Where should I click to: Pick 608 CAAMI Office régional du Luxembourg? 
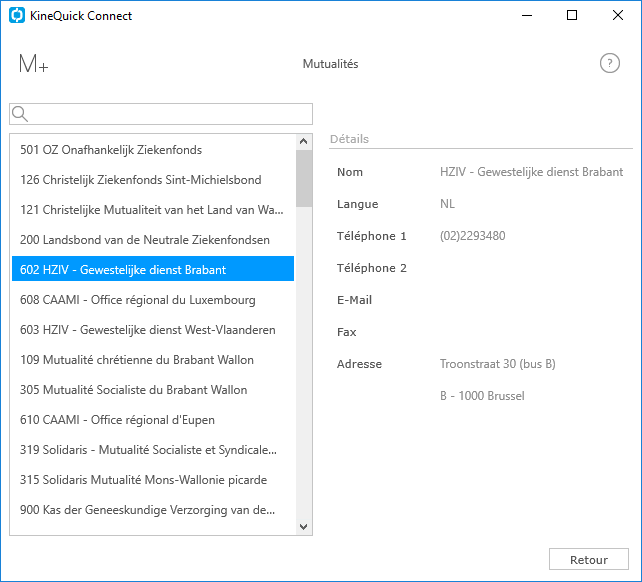coord(153,300)
